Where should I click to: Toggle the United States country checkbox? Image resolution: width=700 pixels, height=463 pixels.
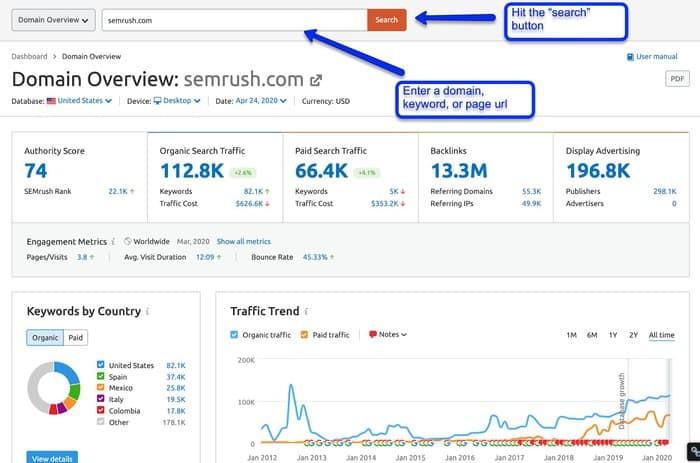100,364
